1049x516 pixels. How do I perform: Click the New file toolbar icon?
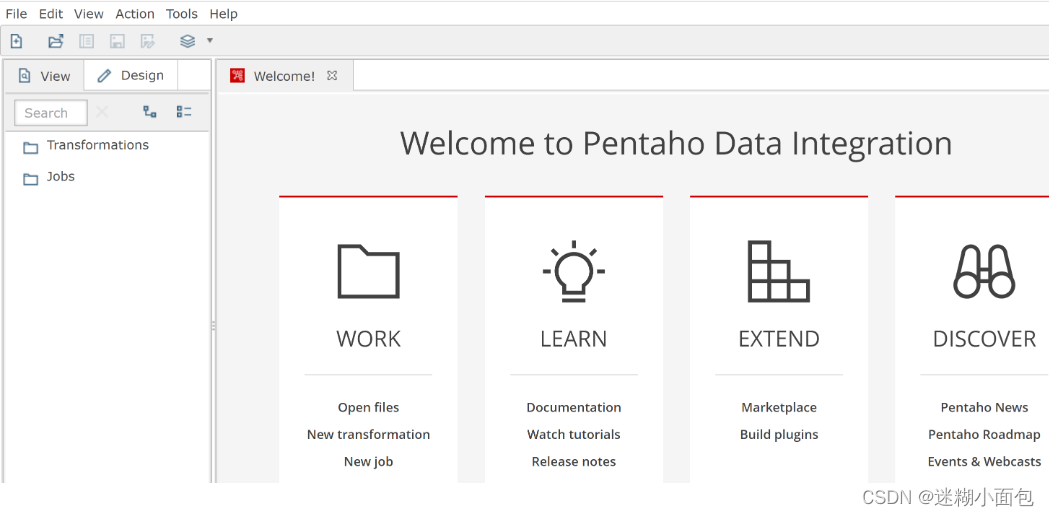point(16,41)
